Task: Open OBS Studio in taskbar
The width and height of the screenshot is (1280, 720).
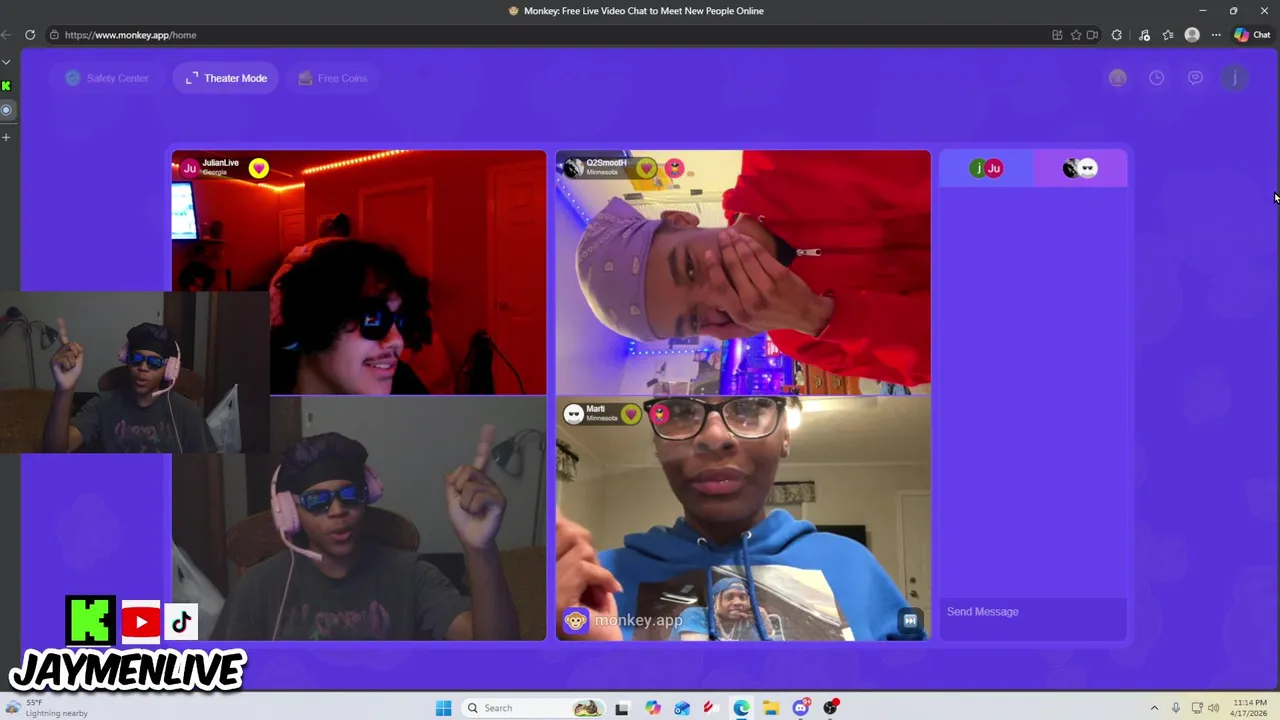Action: [831, 708]
